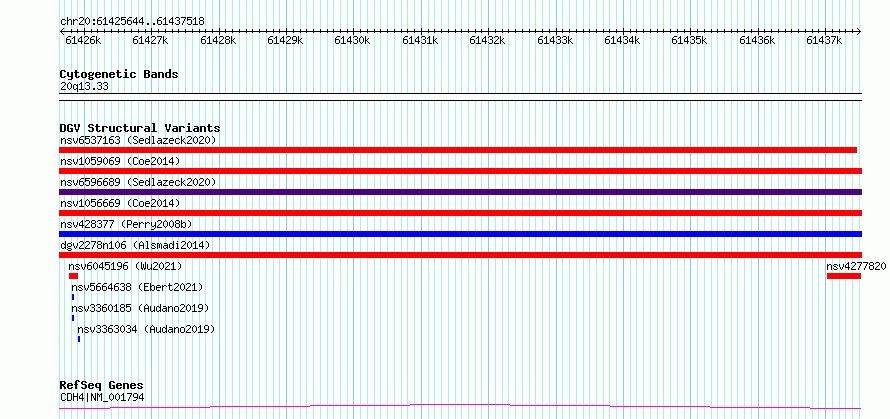This screenshot has height=419, width=890.
Task: Click the blue marker under nsv3360185
Action: point(73,318)
